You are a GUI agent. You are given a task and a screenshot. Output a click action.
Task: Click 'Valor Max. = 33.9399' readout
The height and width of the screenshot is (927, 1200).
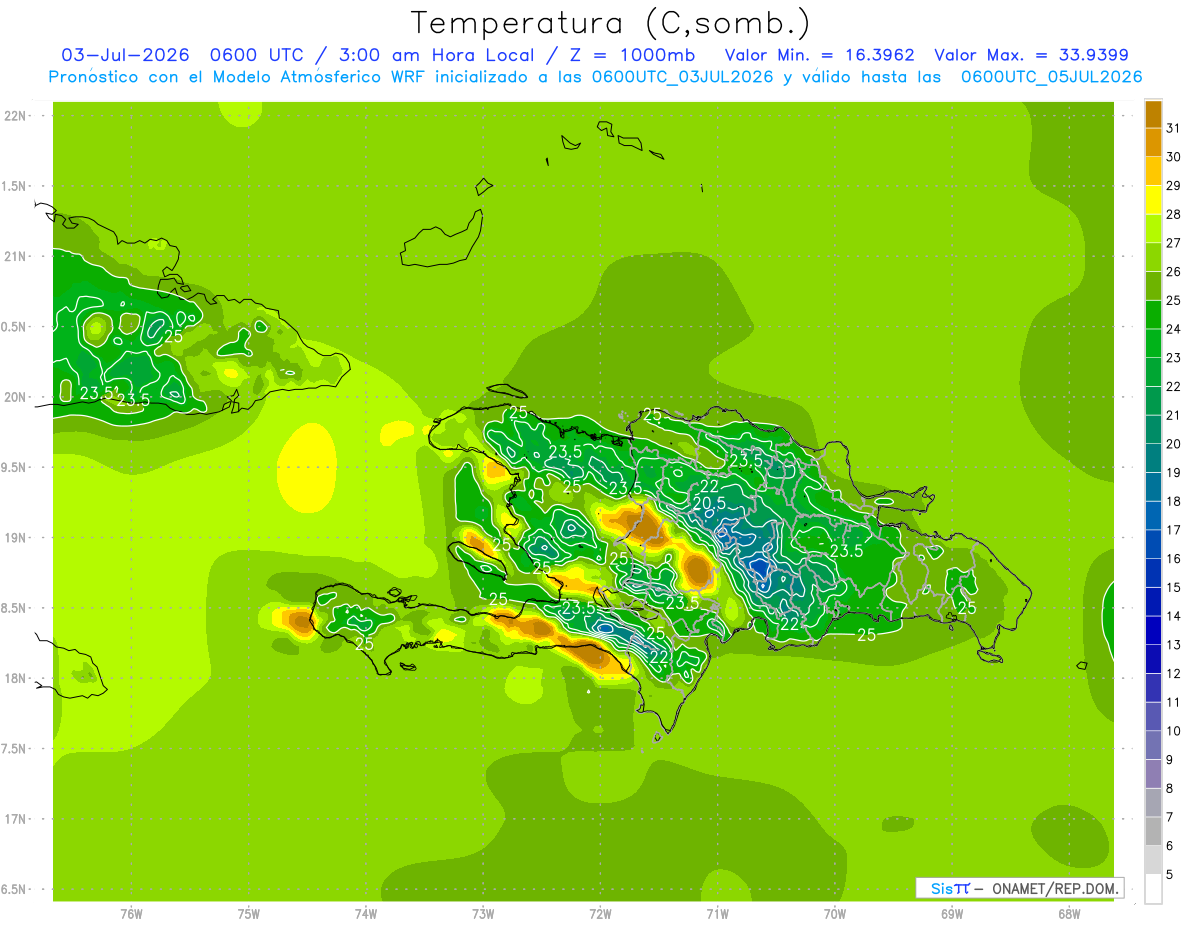(x=1031, y=55)
